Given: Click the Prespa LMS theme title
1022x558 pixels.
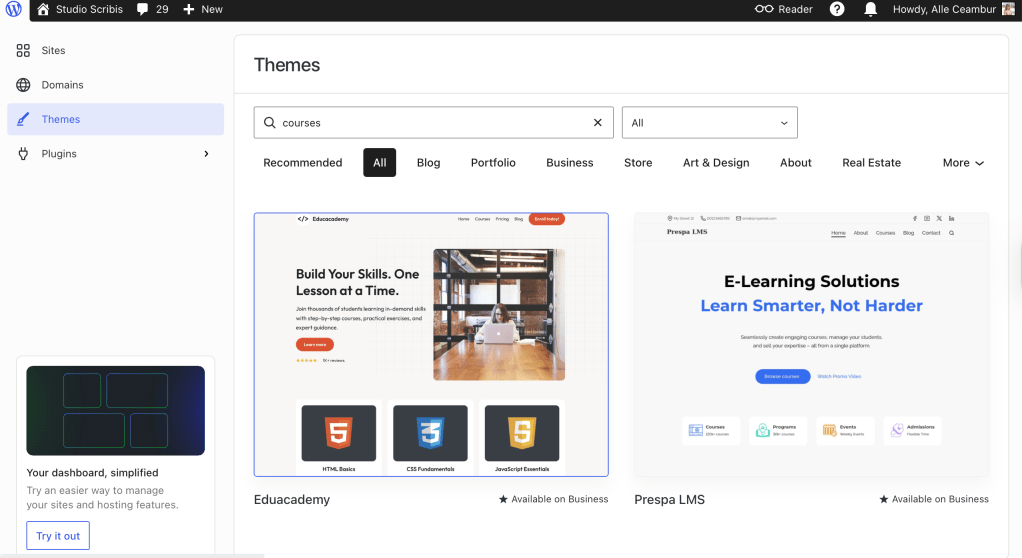Looking at the screenshot, I should (x=669, y=499).
